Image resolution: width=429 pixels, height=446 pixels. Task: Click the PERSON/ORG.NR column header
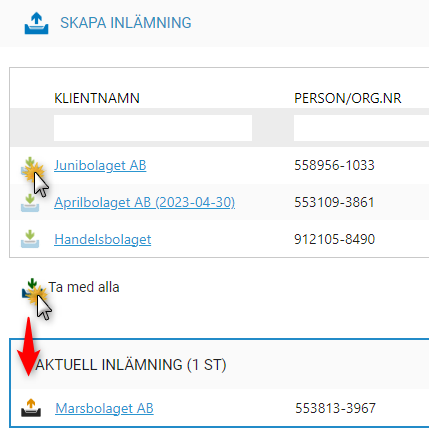click(348, 98)
